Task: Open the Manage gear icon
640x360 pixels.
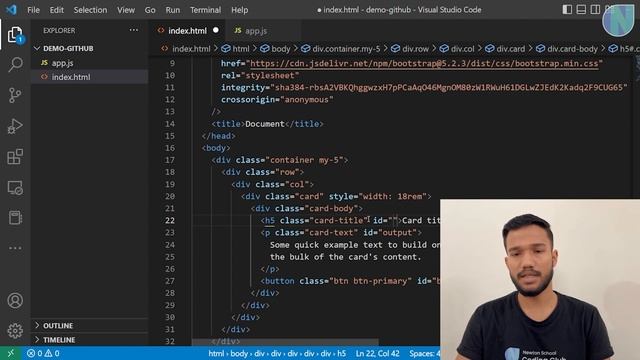Action: pyautogui.click(x=15, y=331)
